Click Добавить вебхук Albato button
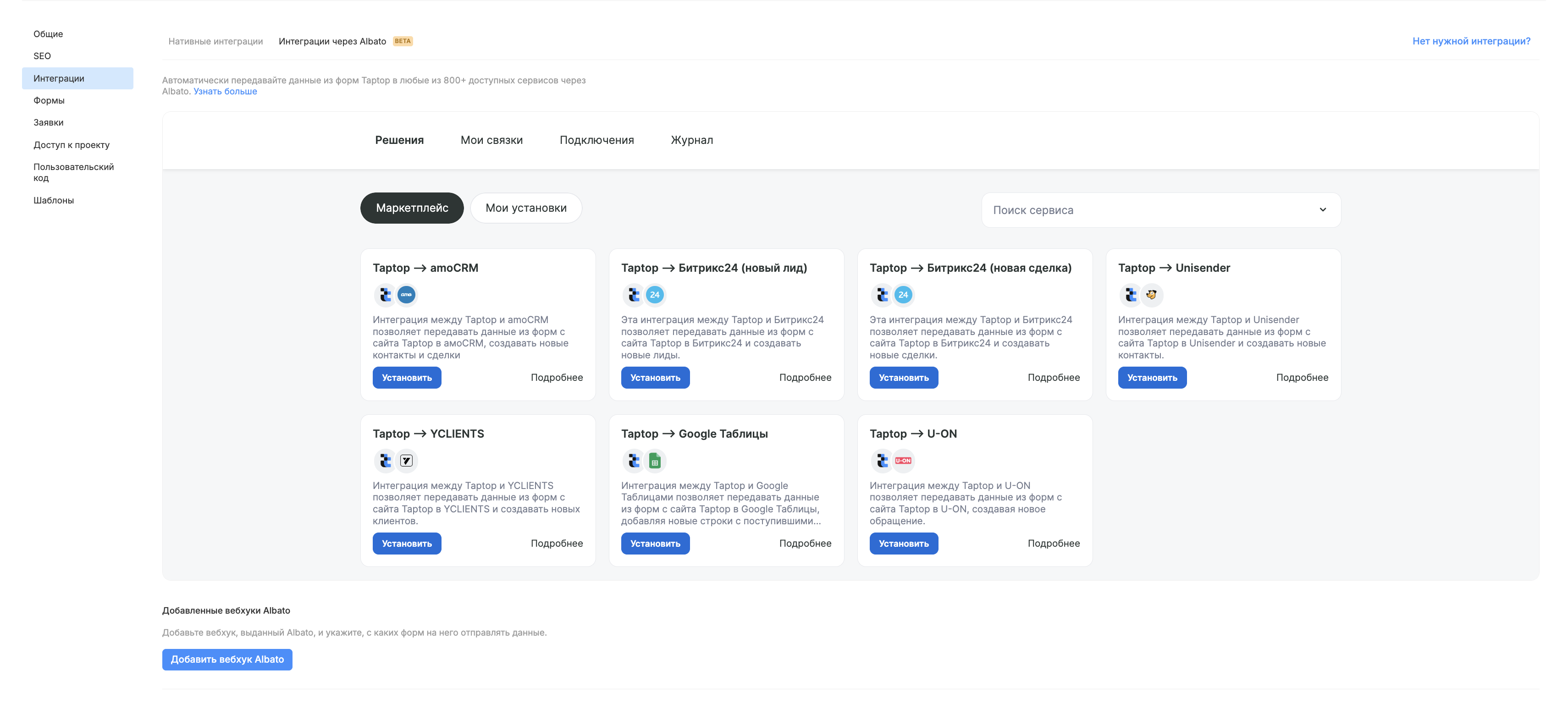Viewport: 1568px width, 725px height. click(x=227, y=660)
